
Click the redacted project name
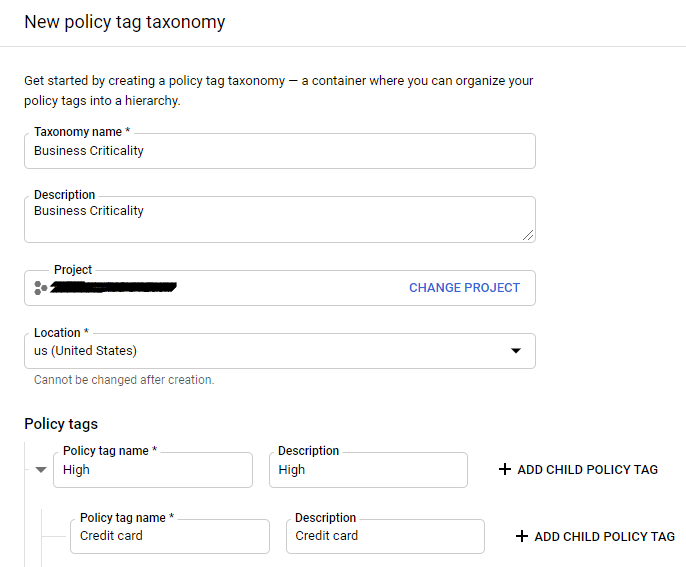click(114, 288)
